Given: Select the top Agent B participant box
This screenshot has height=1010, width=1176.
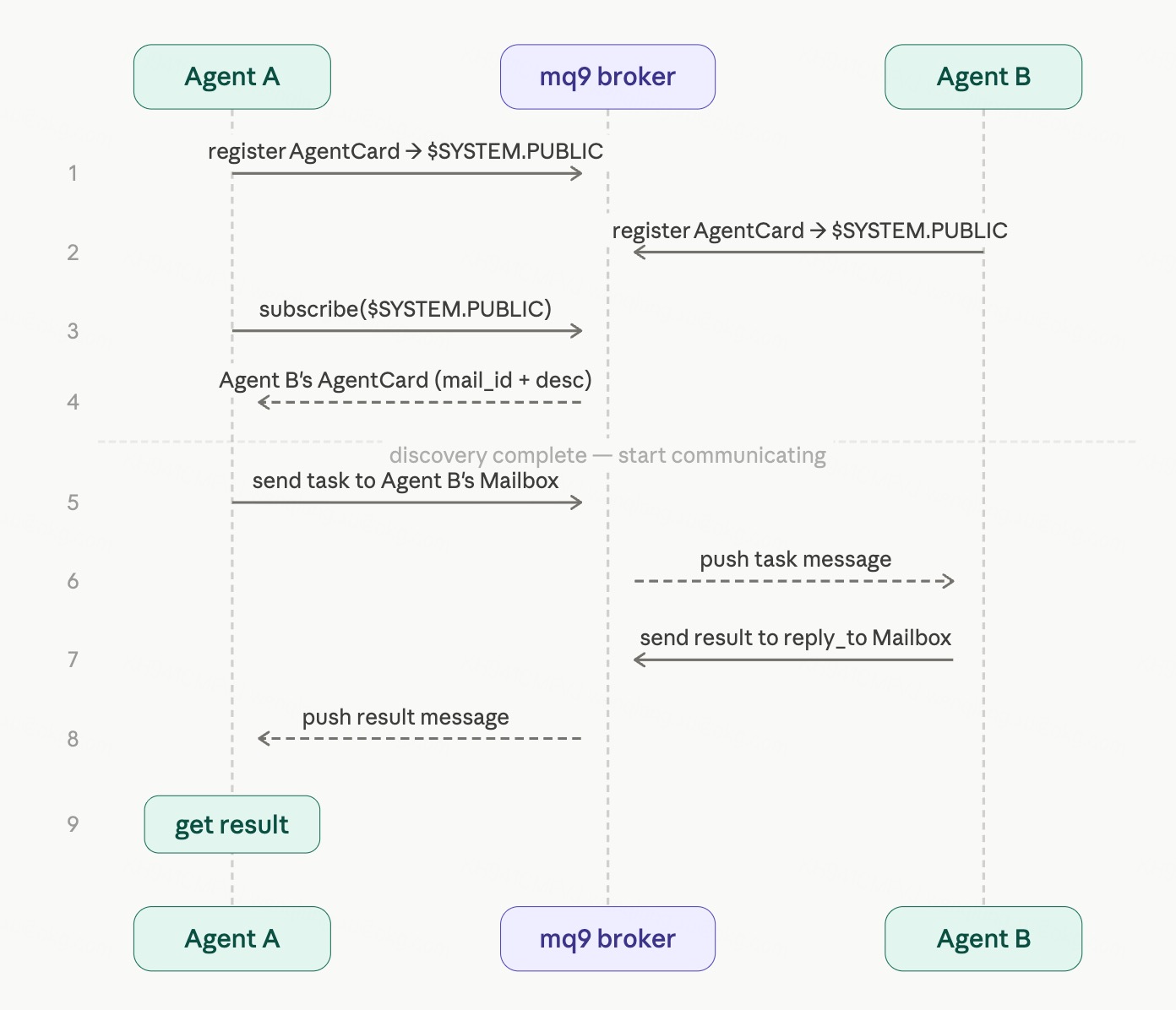Looking at the screenshot, I should click(x=983, y=77).
